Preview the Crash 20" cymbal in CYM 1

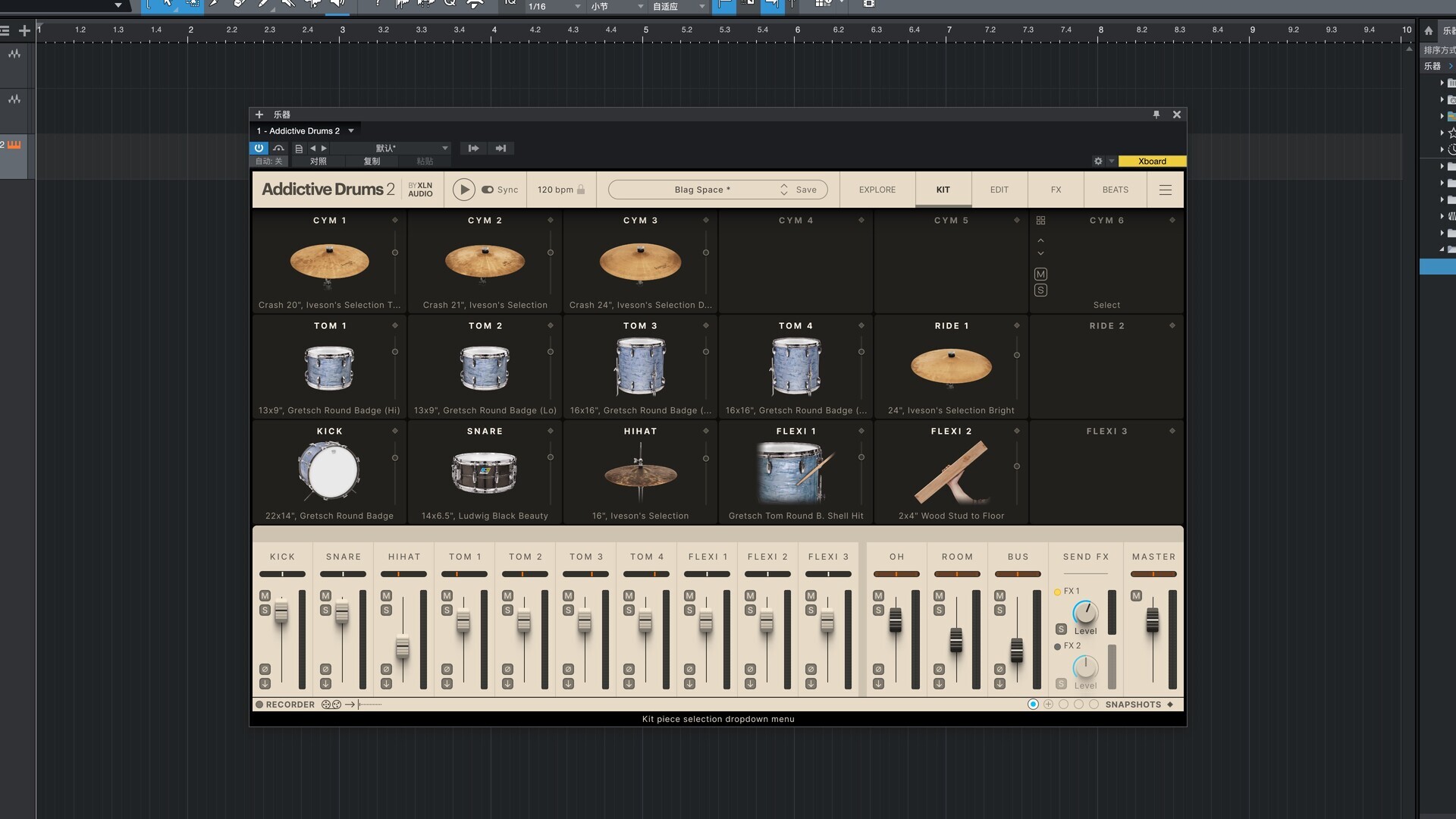tap(329, 263)
